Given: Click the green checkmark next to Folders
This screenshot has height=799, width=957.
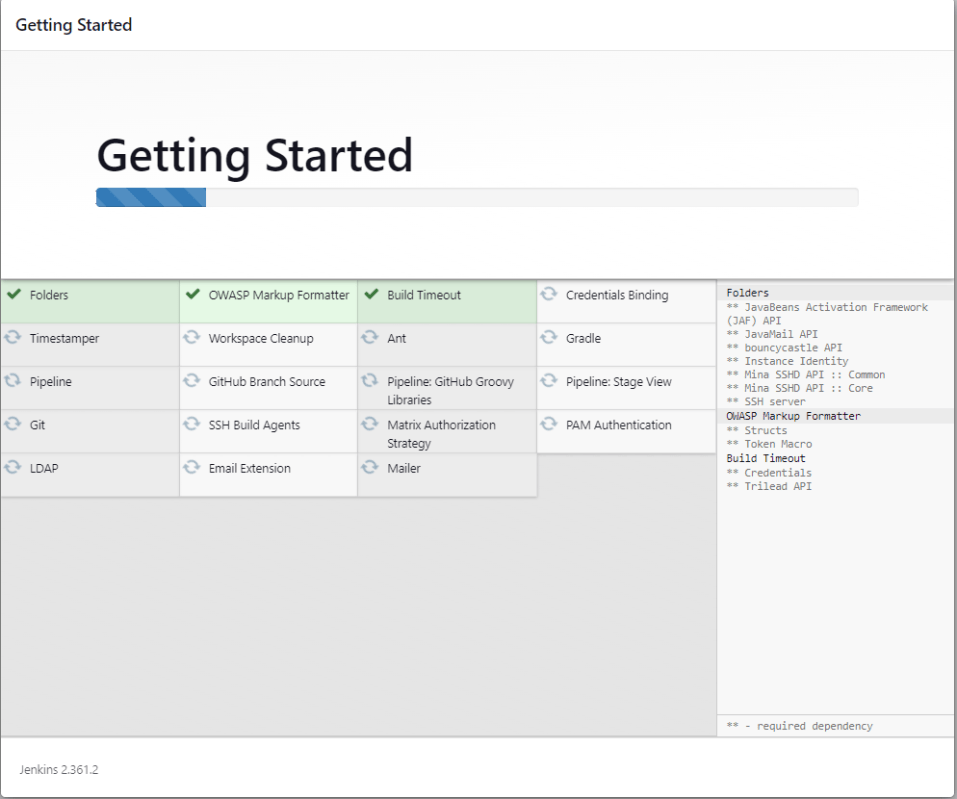Looking at the screenshot, I should (13, 295).
